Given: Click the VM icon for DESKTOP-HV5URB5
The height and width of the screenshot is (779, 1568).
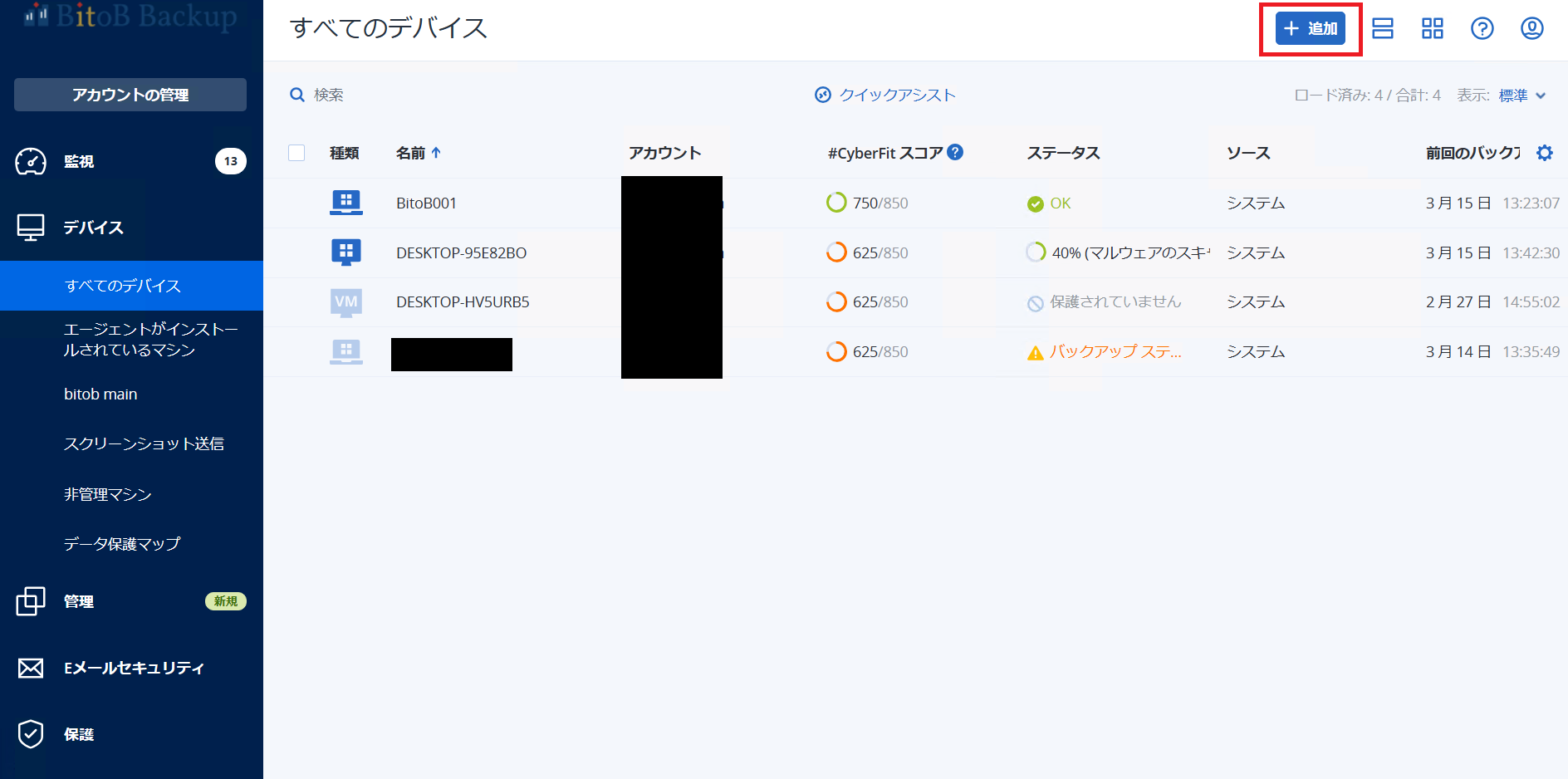Looking at the screenshot, I should point(346,301).
